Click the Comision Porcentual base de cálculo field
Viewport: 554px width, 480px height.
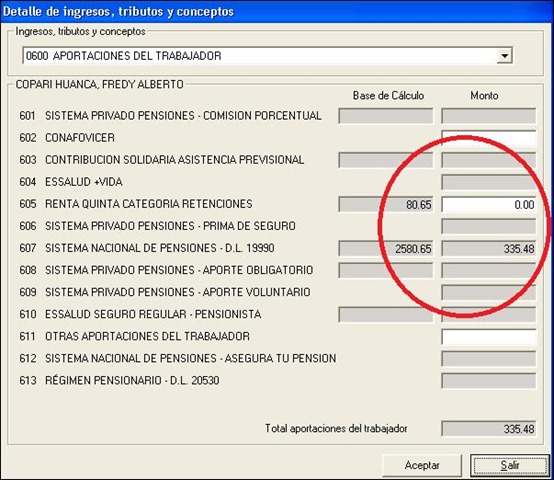click(x=386, y=116)
